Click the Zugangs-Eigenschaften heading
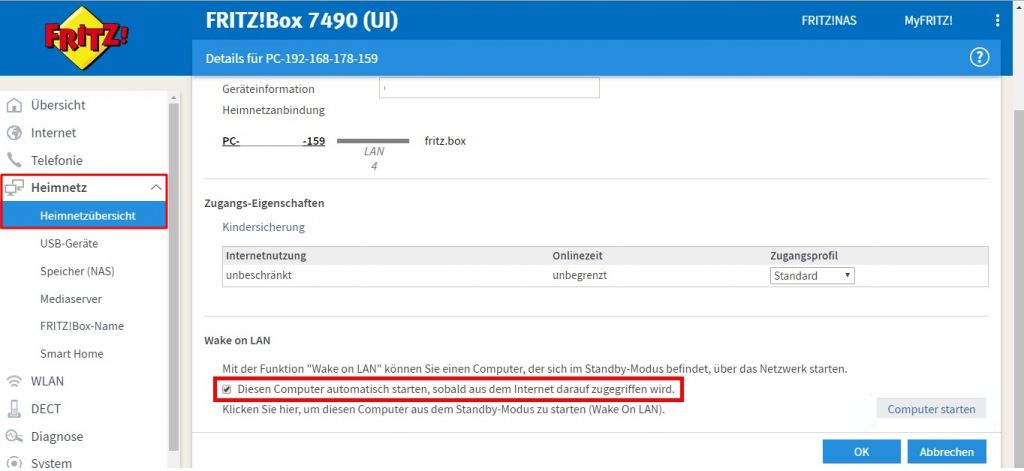Viewport: 1024px width, 471px height. pyautogui.click(x=264, y=203)
